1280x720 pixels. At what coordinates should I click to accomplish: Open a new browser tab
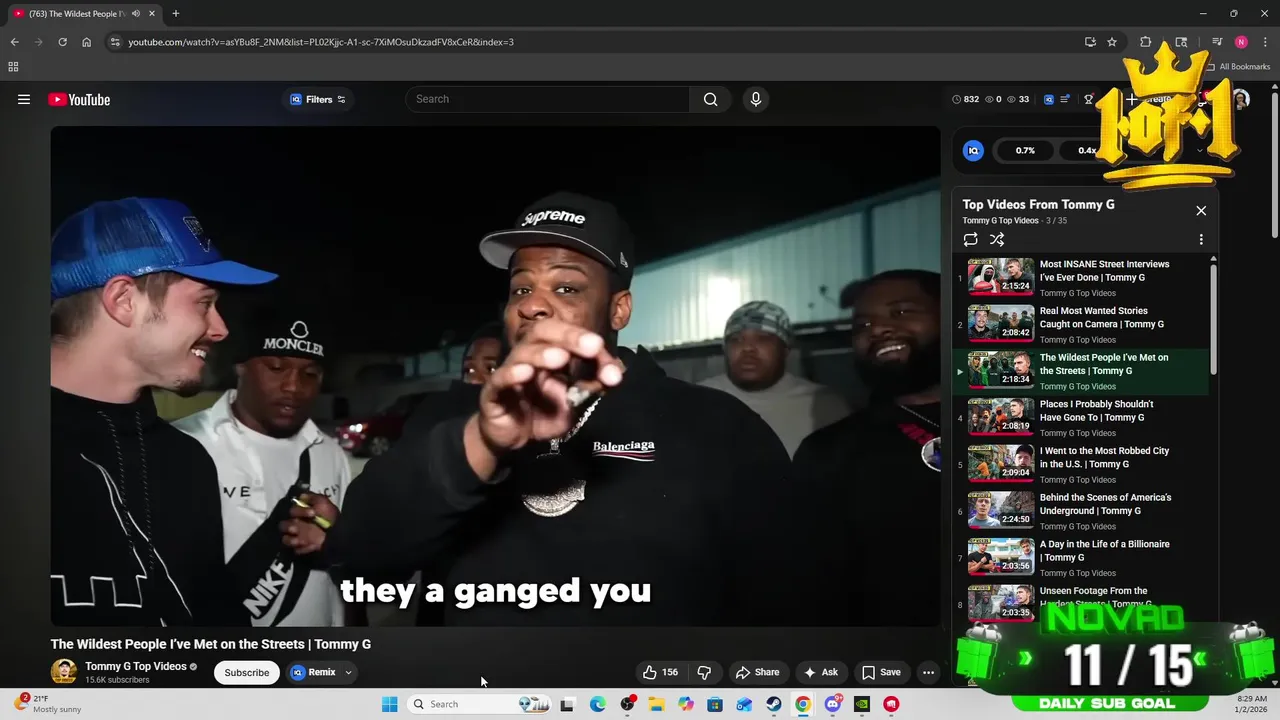(x=175, y=13)
